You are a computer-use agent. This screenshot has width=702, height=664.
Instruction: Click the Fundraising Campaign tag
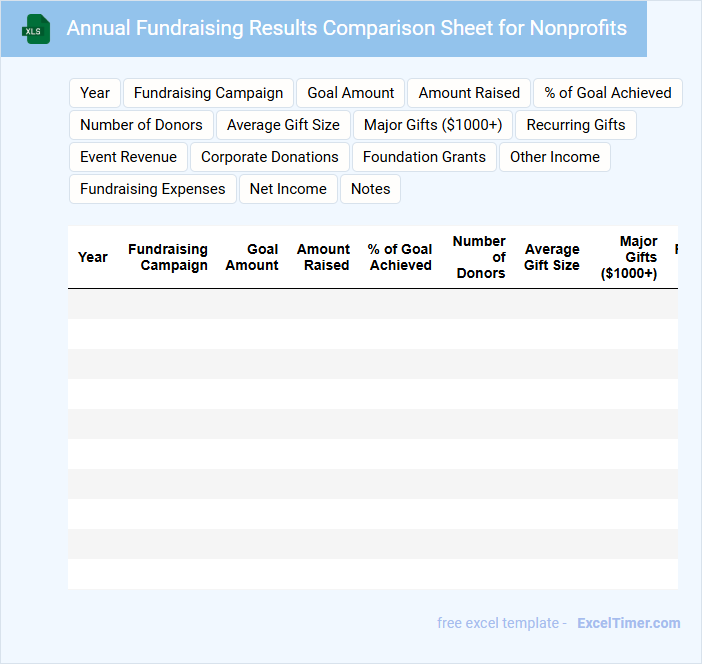coord(208,93)
